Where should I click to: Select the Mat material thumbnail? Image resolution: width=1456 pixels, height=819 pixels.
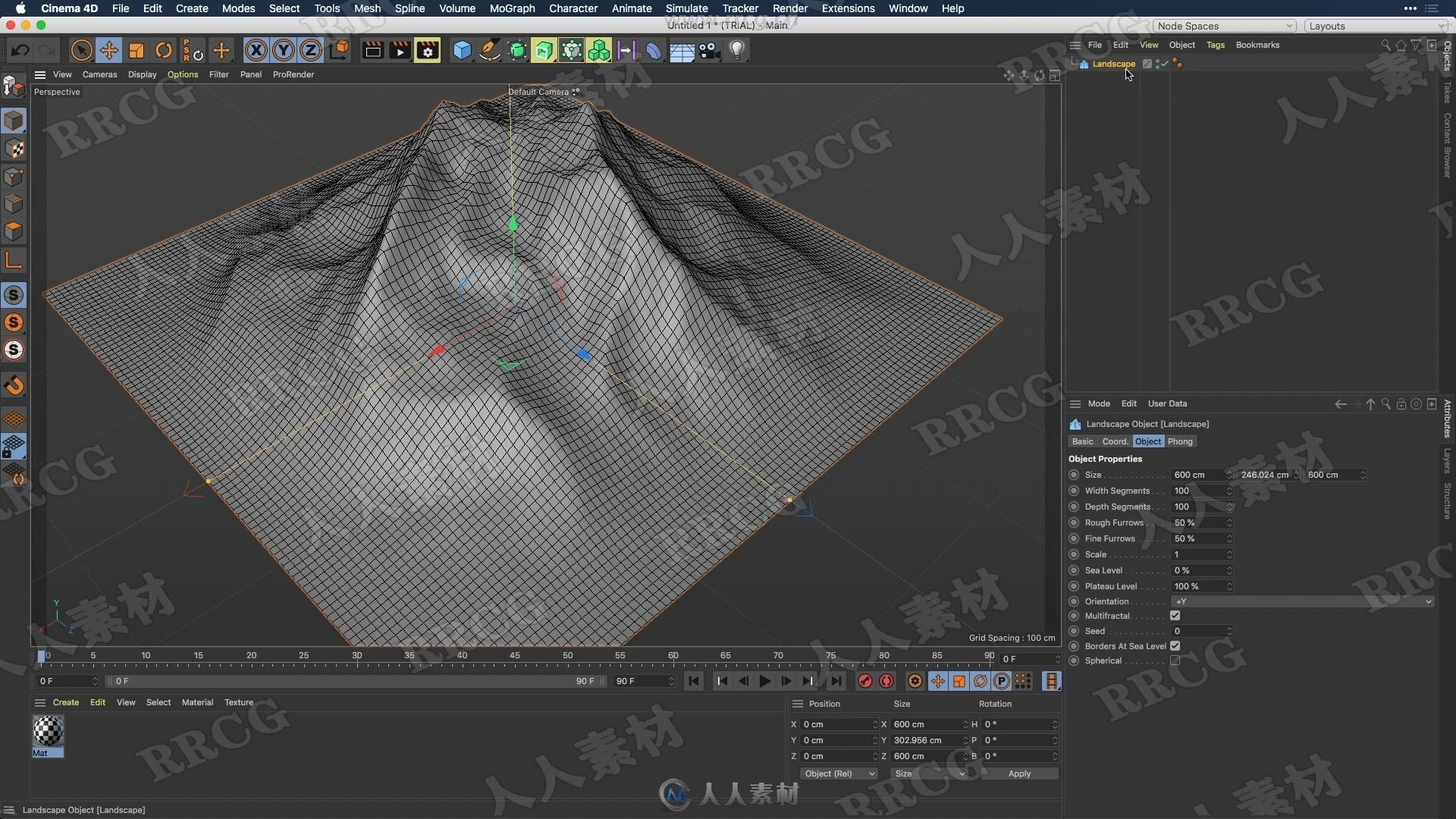pyautogui.click(x=48, y=732)
